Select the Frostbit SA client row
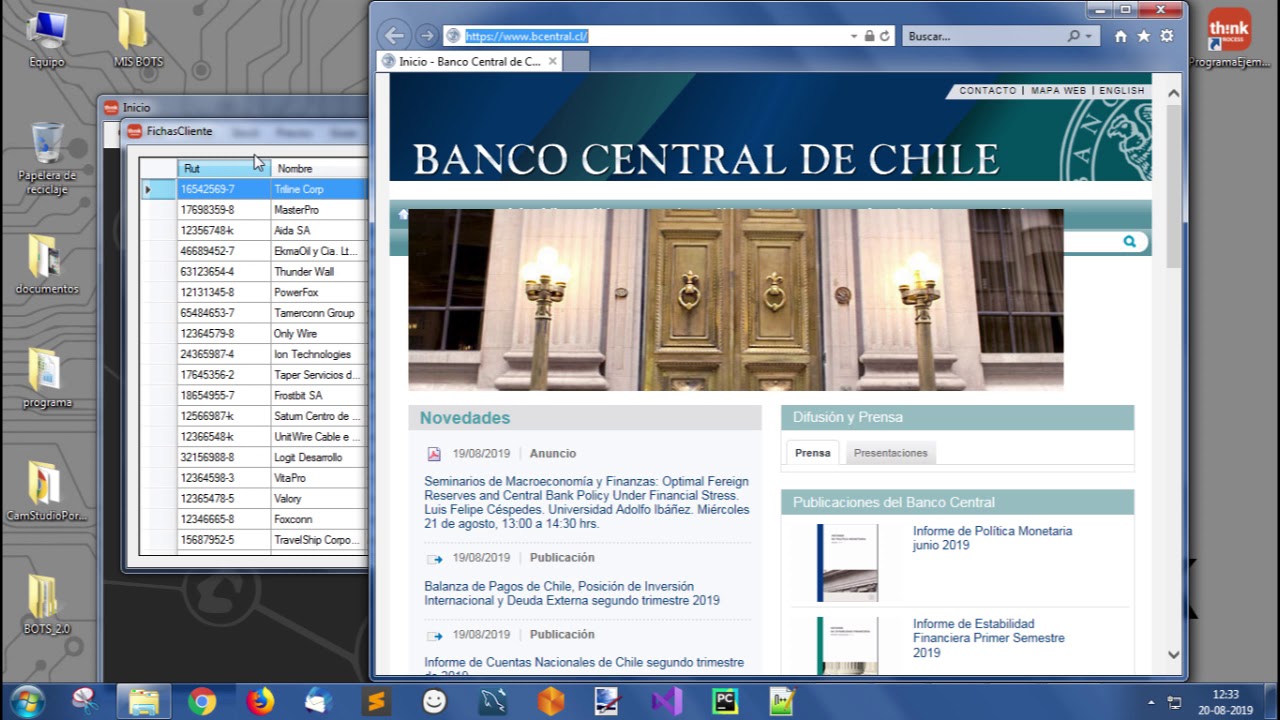1280x720 pixels. (x=255, y=395)
